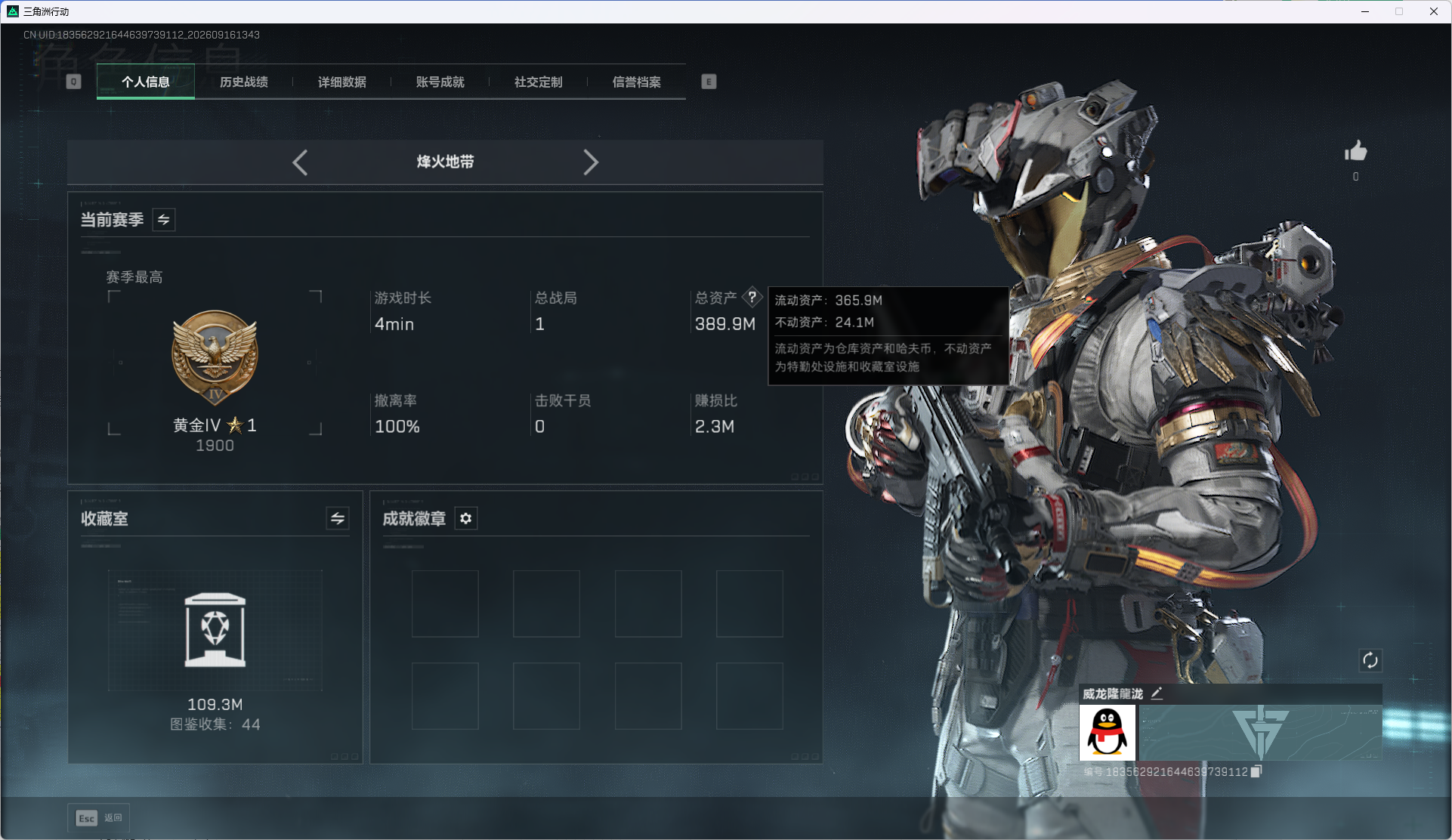Click the player banner card emblem
Viewport: 1452px width, 840px height.
1261,733
